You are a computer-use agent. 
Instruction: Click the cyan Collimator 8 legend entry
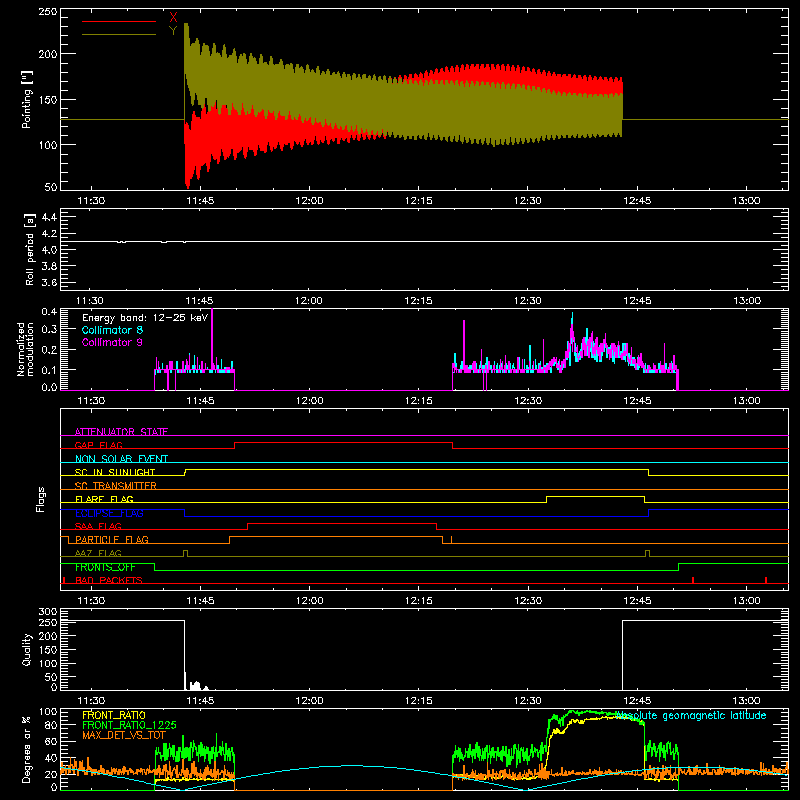112,330
